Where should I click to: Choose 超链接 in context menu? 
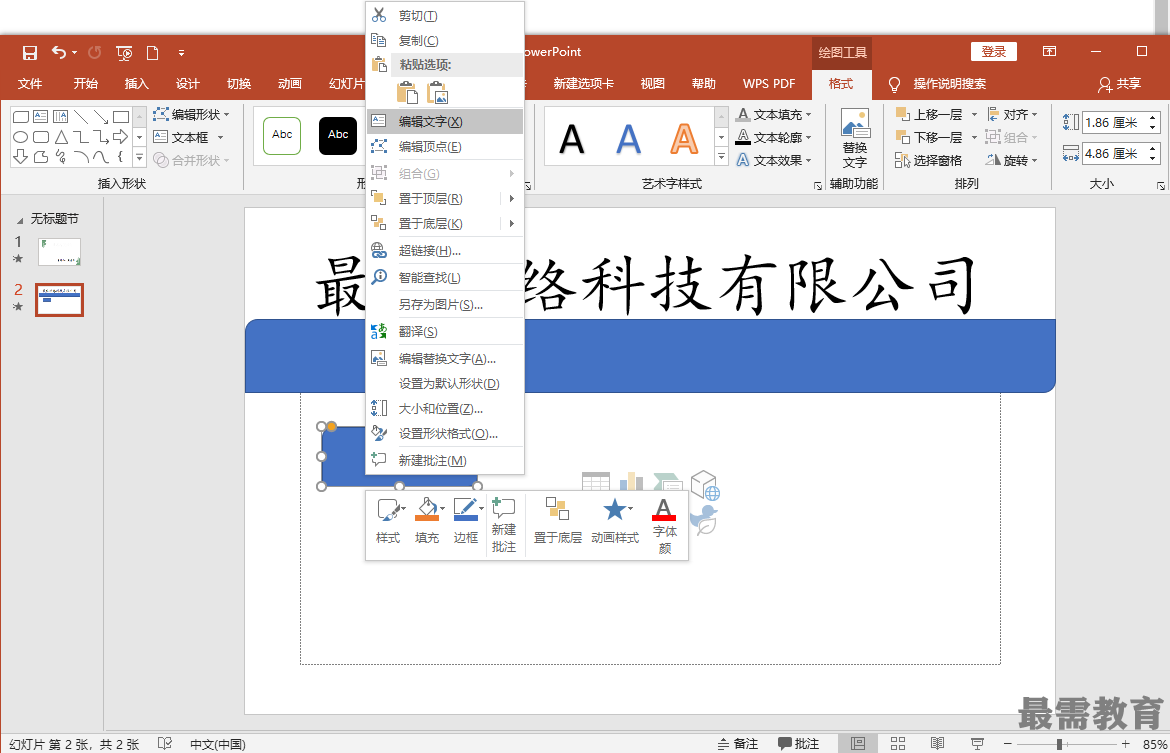445,251
